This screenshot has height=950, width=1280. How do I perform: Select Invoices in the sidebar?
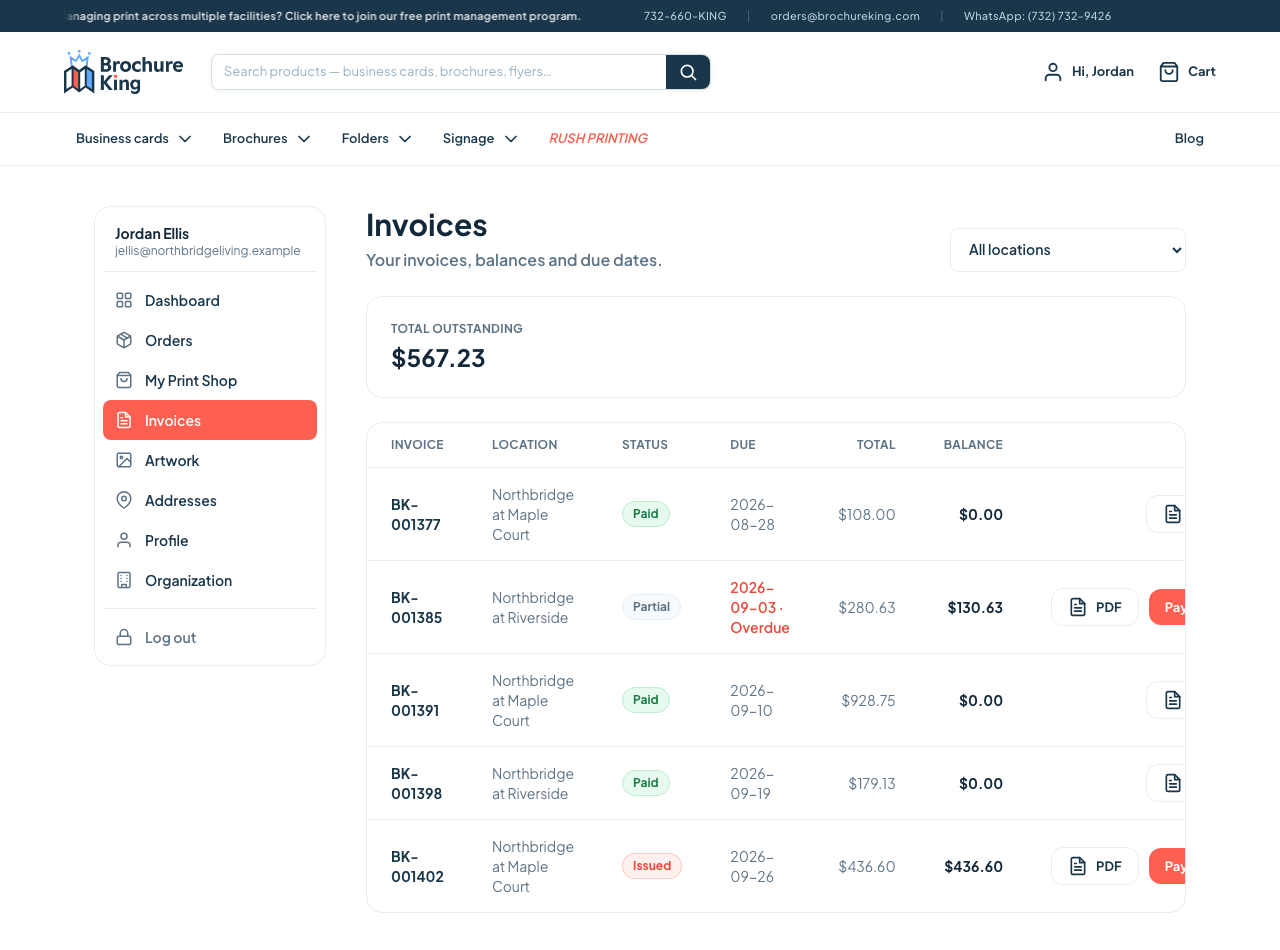tap(210, 420)
